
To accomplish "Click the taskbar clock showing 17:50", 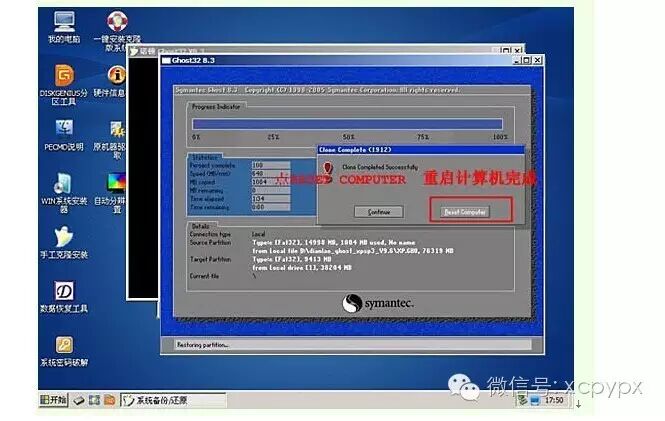I will 554,400.
